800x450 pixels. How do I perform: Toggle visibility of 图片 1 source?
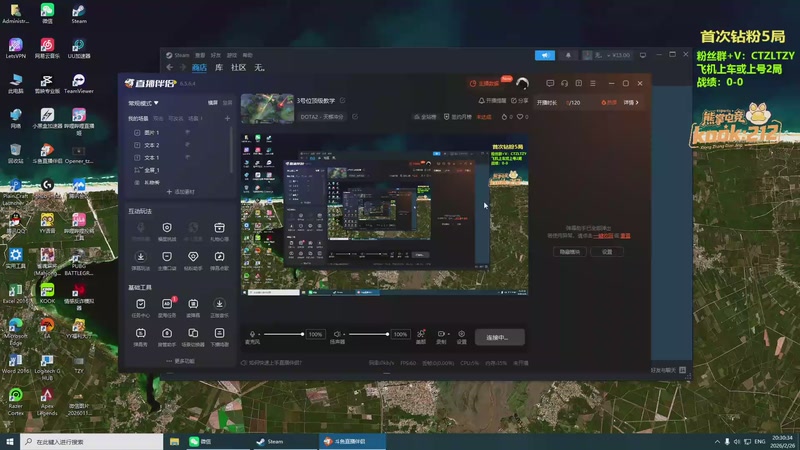tap(187, 133)
